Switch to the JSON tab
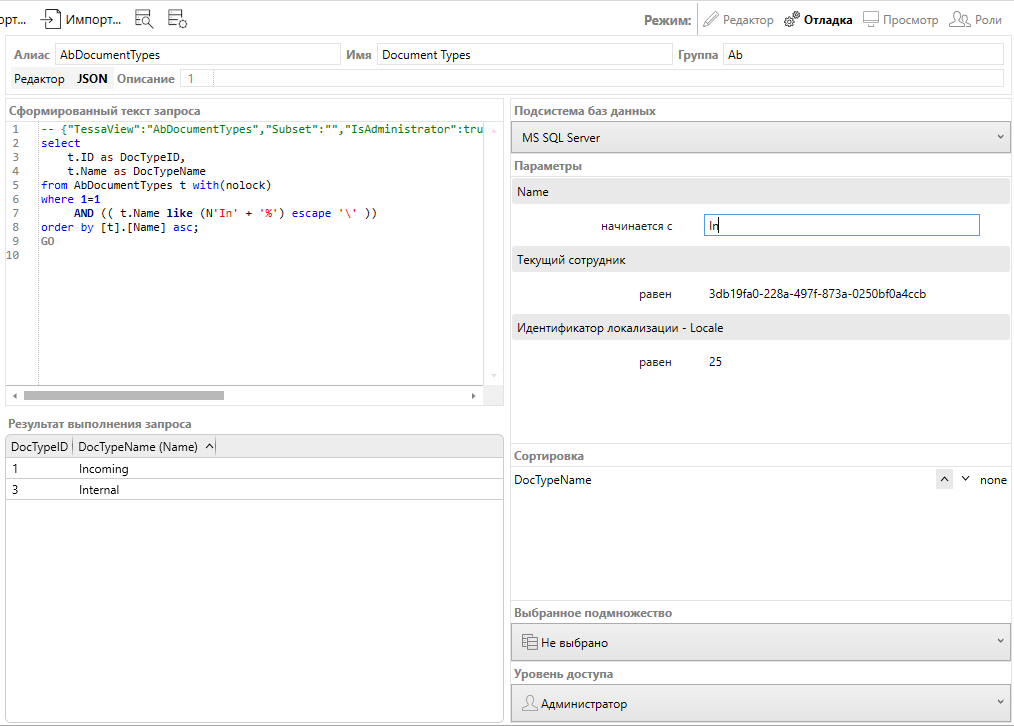 [92, 78]
